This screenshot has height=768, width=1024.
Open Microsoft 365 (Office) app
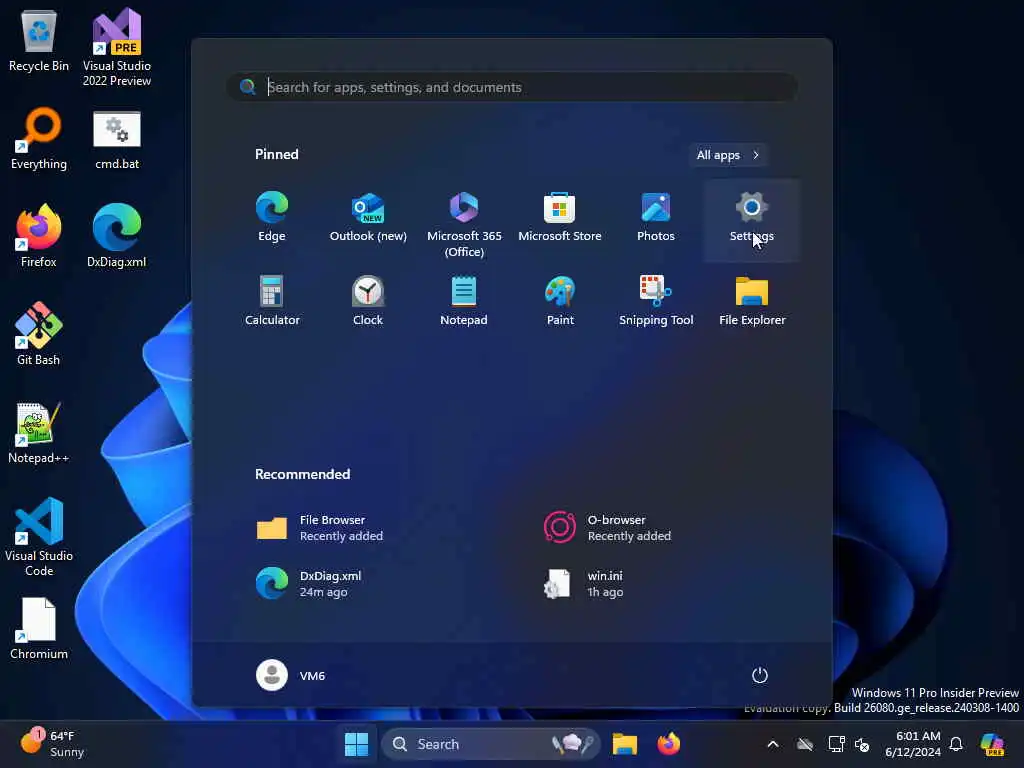tap(464, 222)
